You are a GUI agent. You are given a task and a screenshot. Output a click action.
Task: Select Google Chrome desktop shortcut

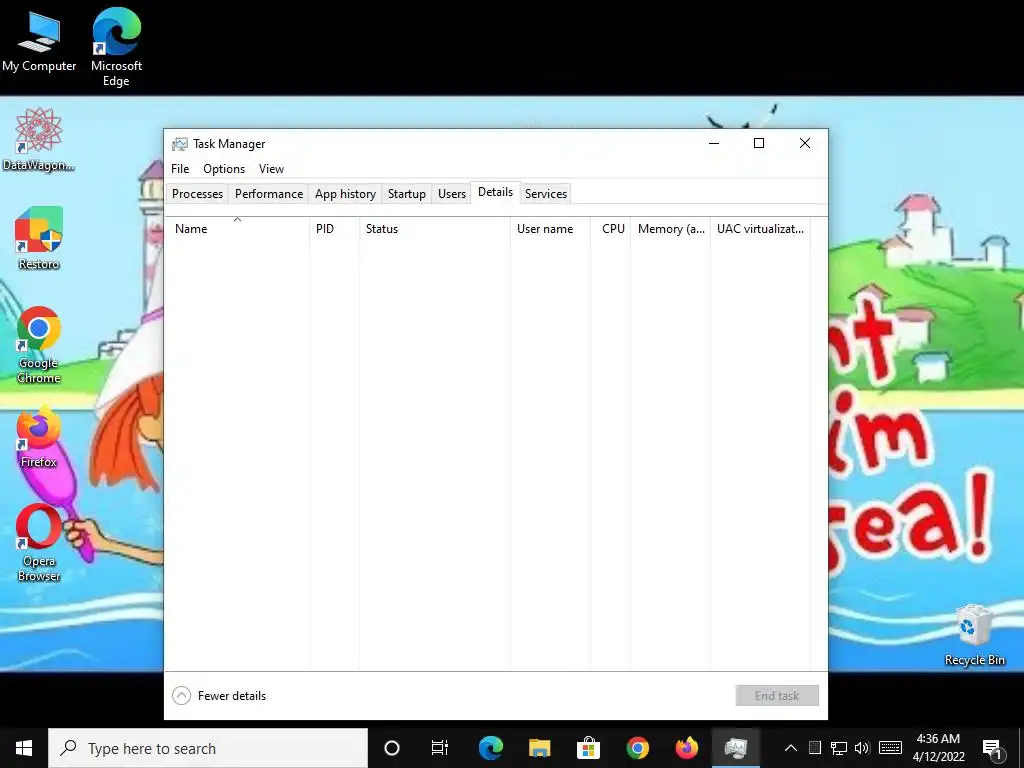click(x=39, y=345)
